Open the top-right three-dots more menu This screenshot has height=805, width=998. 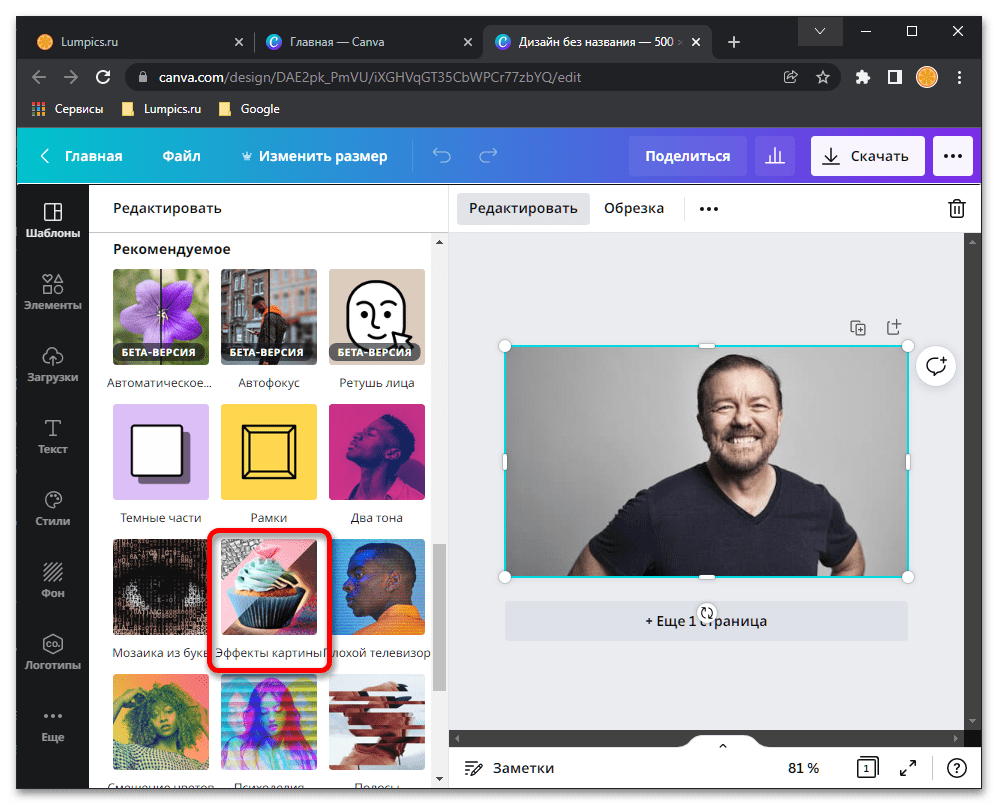[x=952, y=156]
